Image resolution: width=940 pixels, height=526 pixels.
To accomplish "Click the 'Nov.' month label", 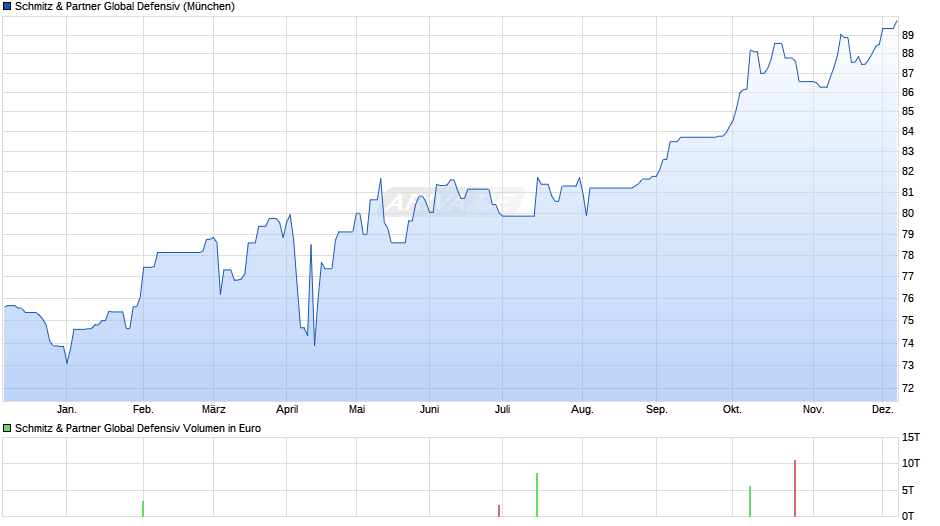I will coord(814,410).
